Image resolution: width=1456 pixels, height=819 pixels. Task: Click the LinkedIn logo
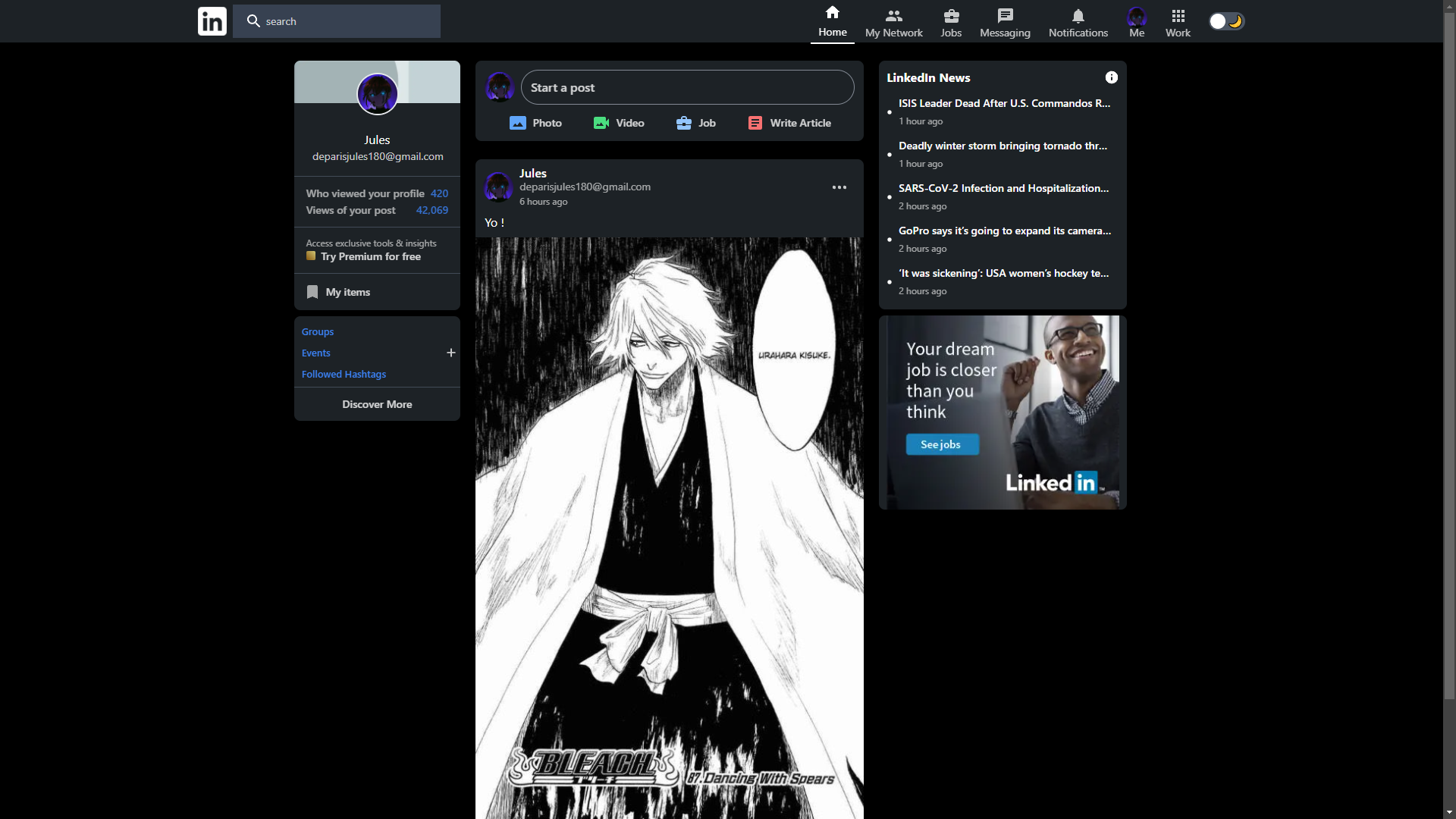pyautogui.click(x=212, y=20)
